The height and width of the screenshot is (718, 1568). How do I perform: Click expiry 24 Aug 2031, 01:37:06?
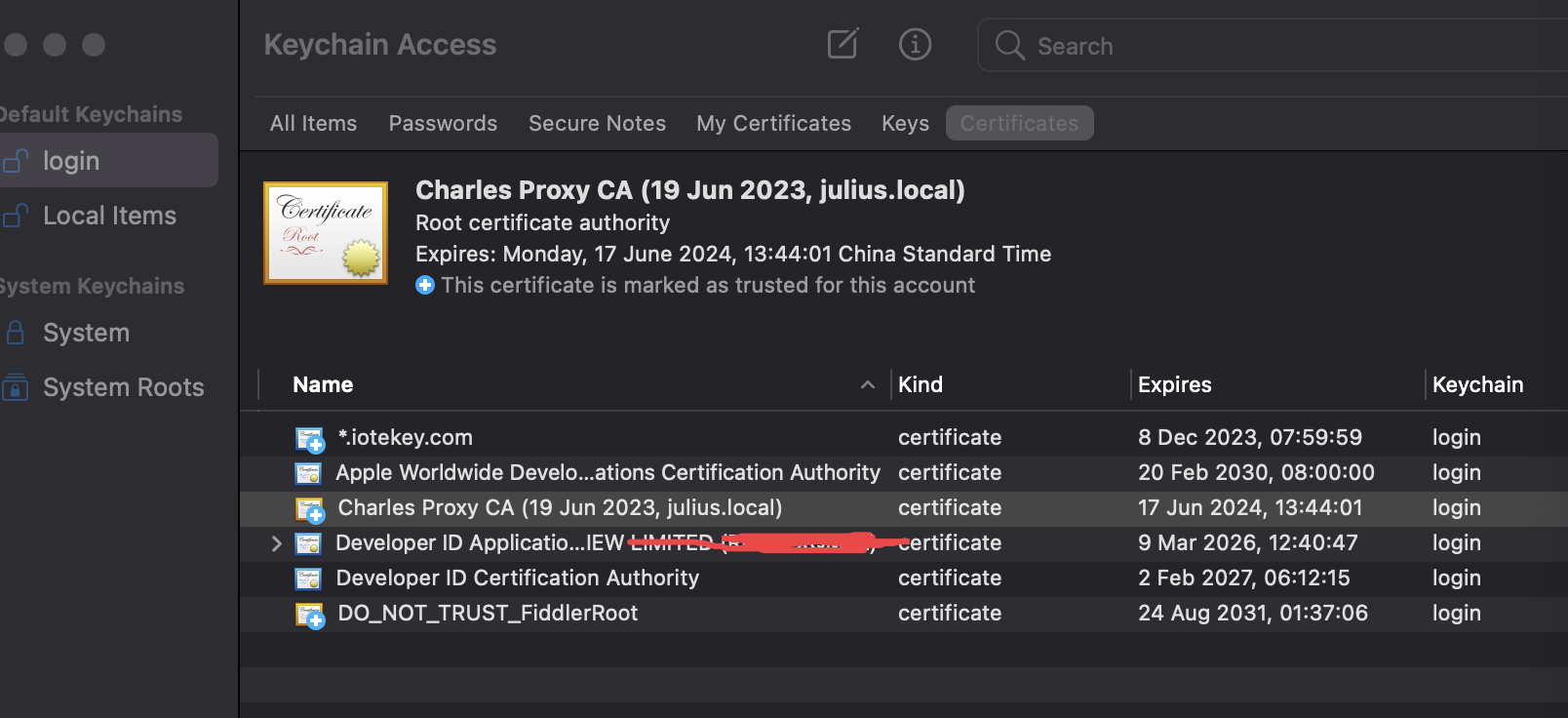(x=1253, y=613)
